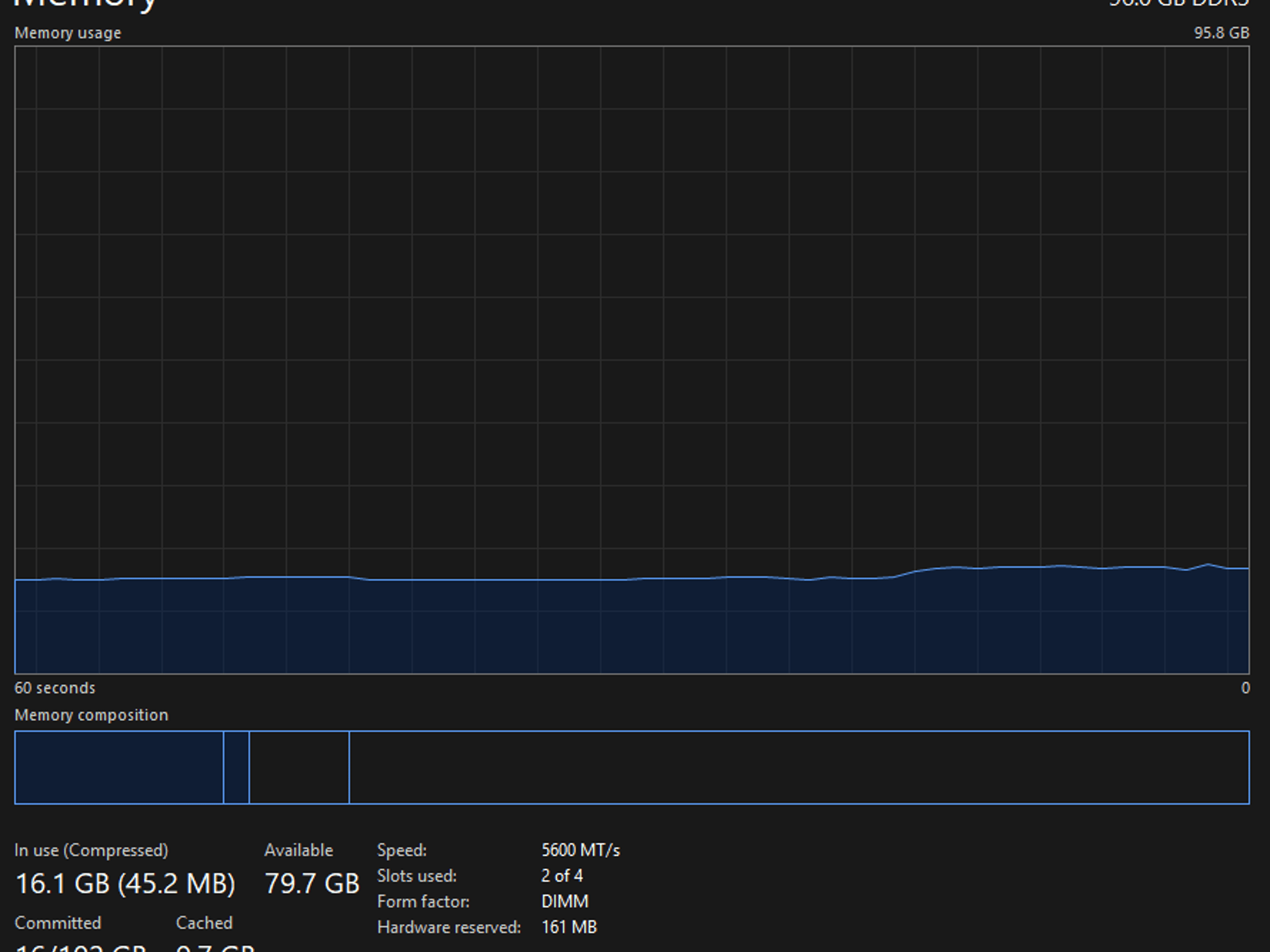Select the Standby segment in Memory composition bar

point(299,767)
